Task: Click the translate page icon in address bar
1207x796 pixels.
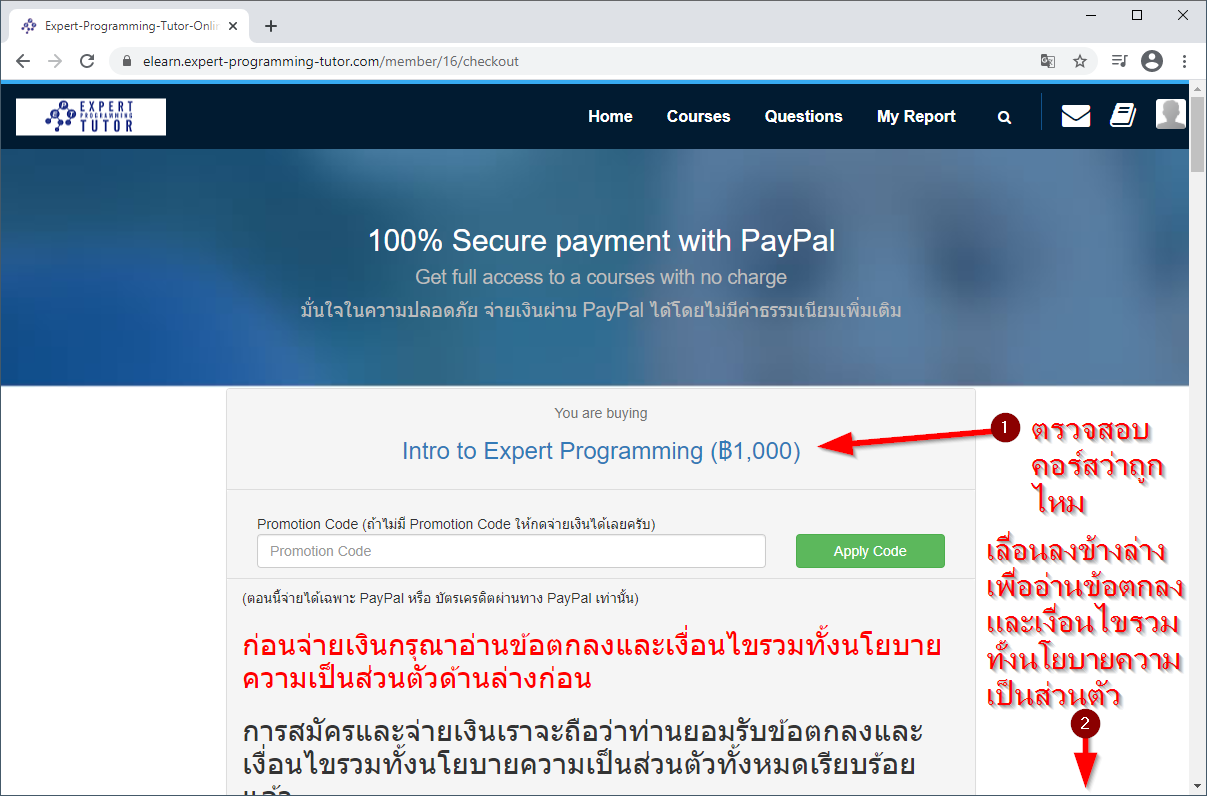Action: point(1047,61)
